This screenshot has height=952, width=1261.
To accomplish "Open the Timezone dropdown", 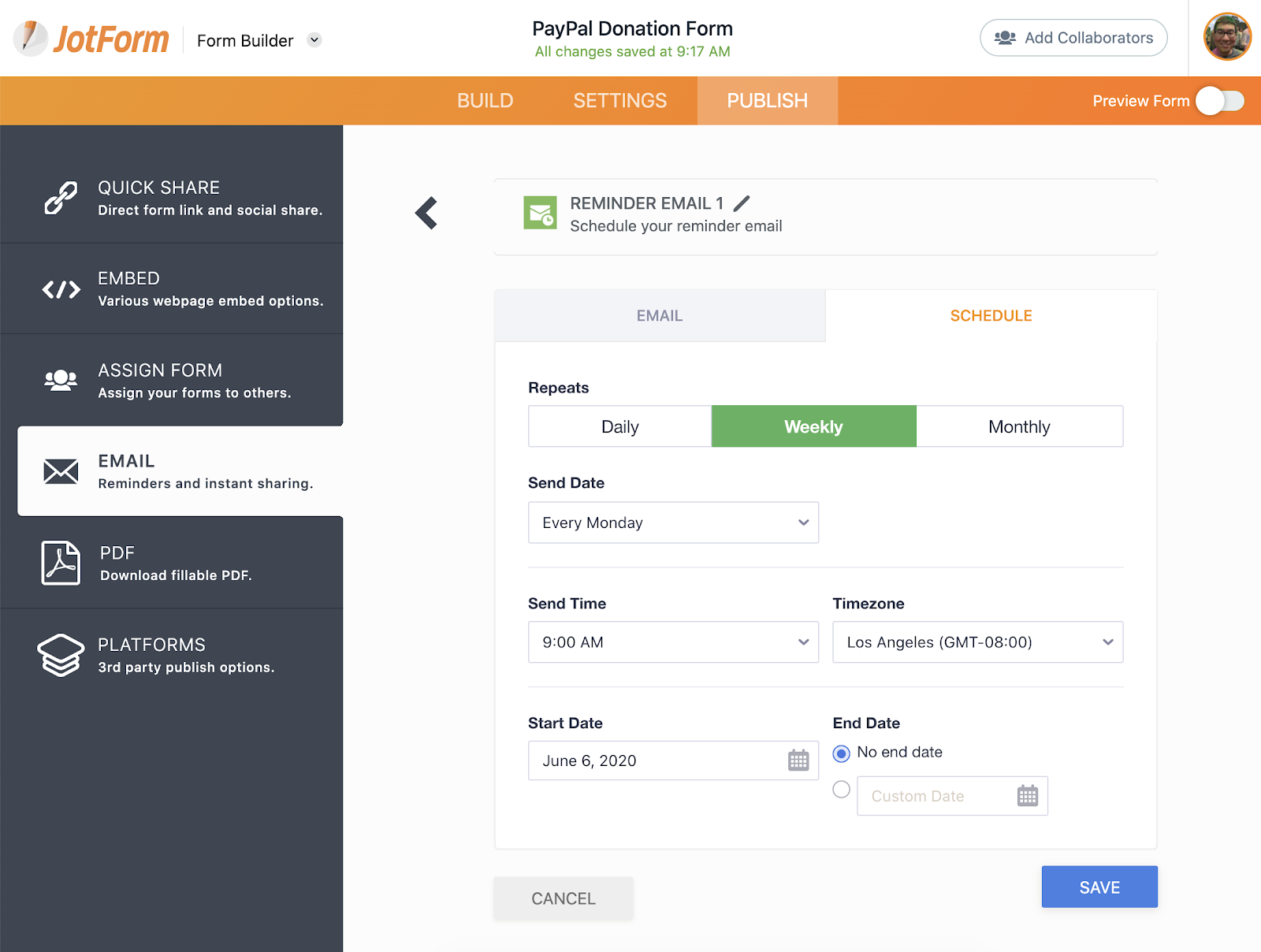I will pos(977,642).
